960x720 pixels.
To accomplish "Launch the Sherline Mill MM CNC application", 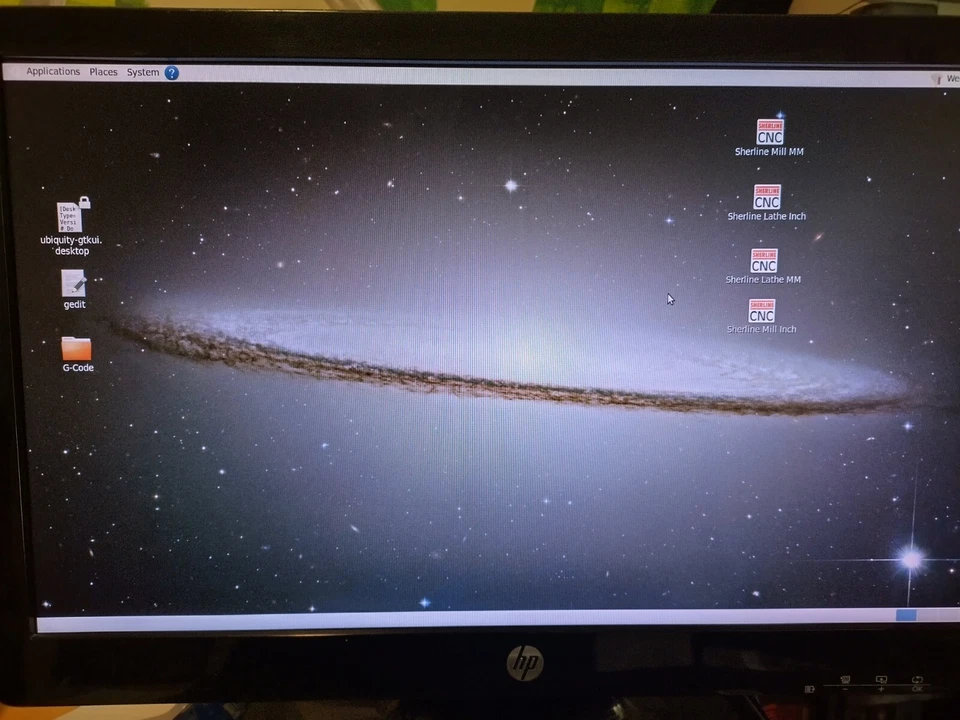I will coord(770,133).
